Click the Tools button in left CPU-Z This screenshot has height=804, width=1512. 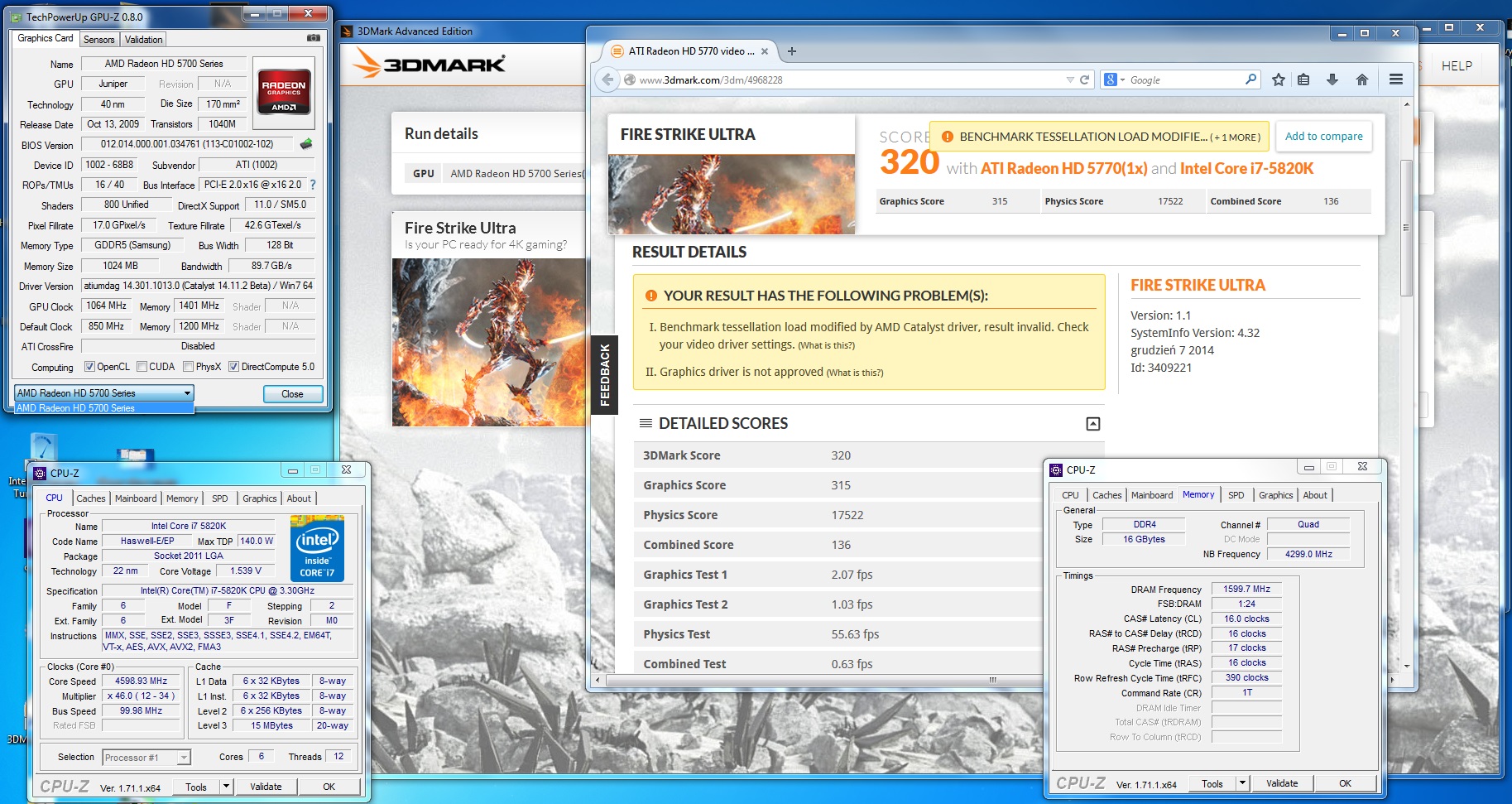[196, 787]
